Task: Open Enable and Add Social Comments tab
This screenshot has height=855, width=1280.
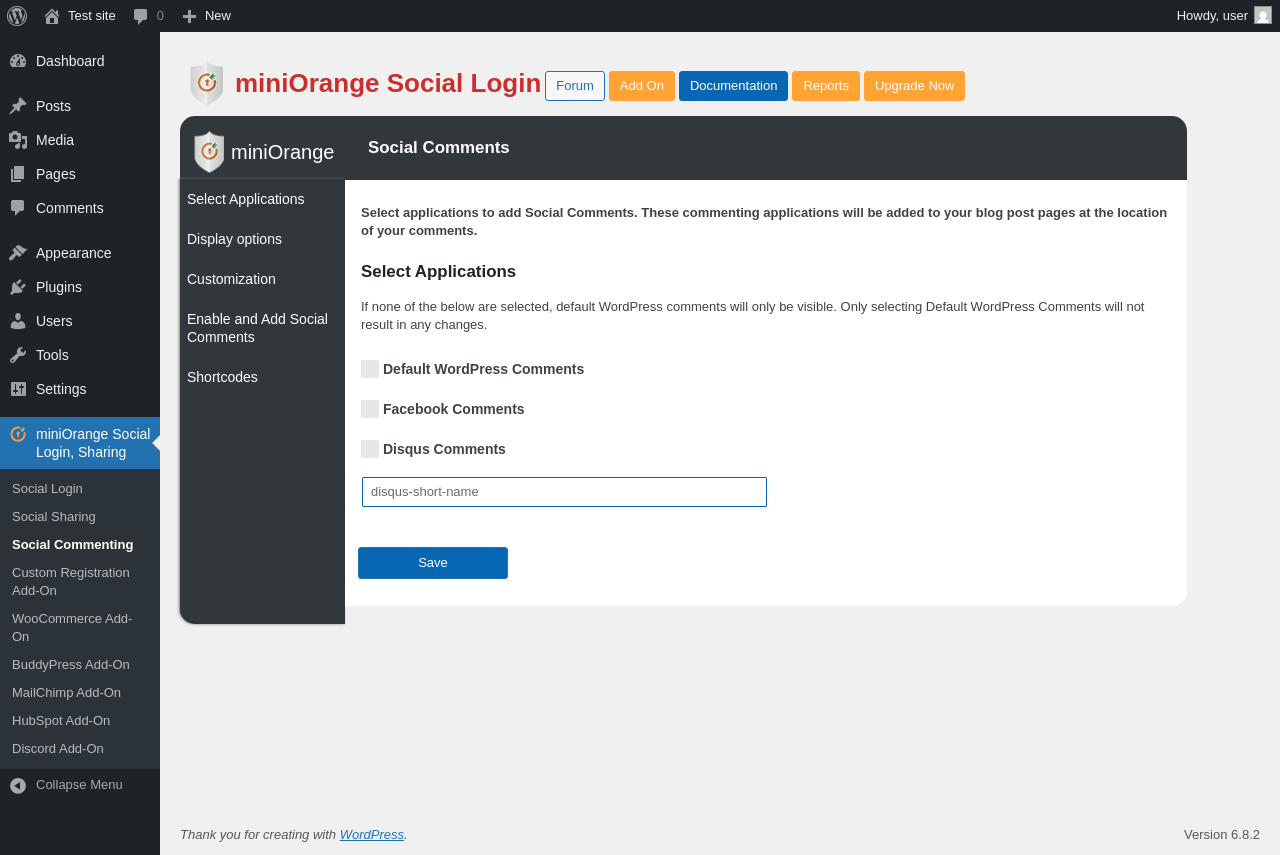Action: pos(262,328)
